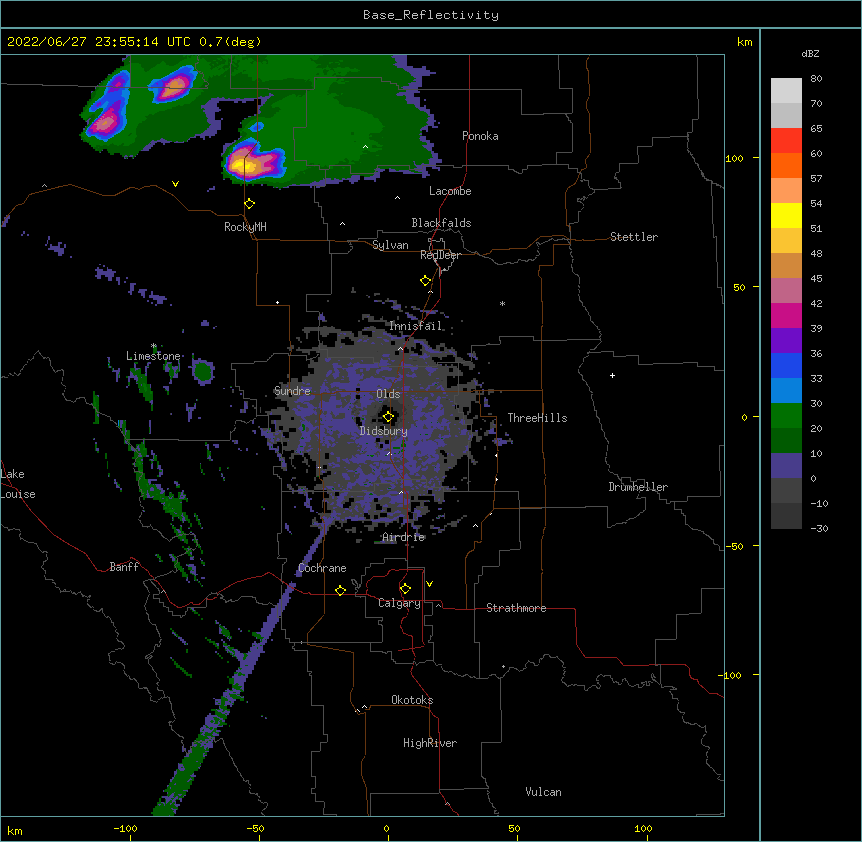Click the 0 tick label on the bottom axis
Screen dimensions: 862x842
pos(386,828)
